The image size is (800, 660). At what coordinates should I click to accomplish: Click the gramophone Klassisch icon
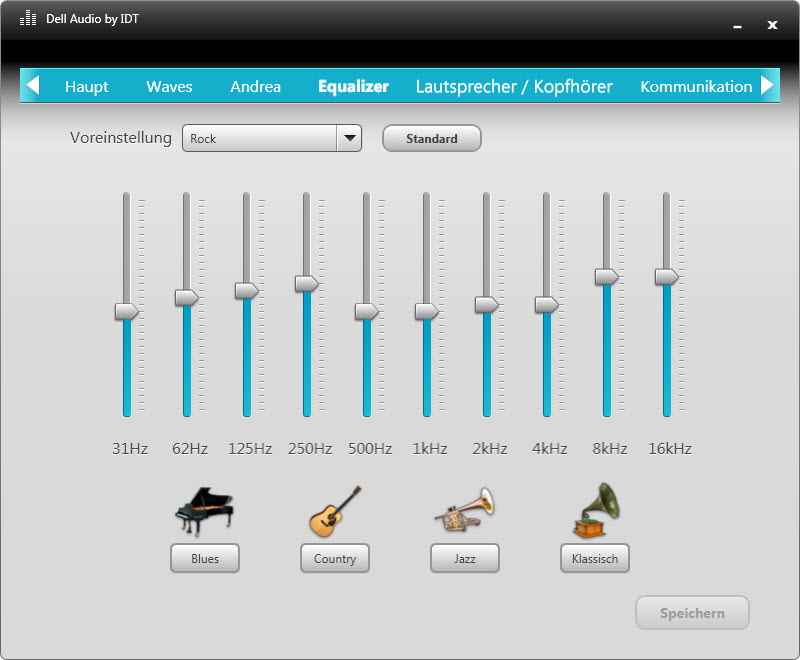pyautogui.click(x=595, y=511)
